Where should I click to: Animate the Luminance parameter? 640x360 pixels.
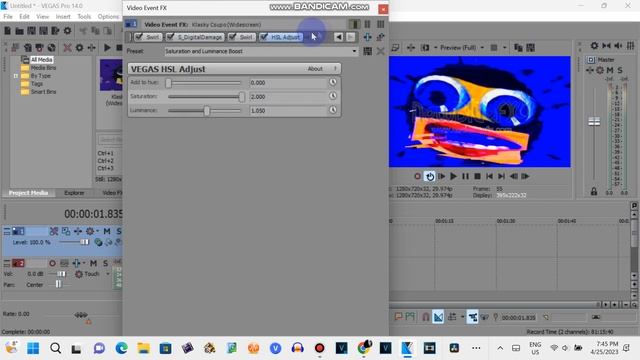[333, 110]
